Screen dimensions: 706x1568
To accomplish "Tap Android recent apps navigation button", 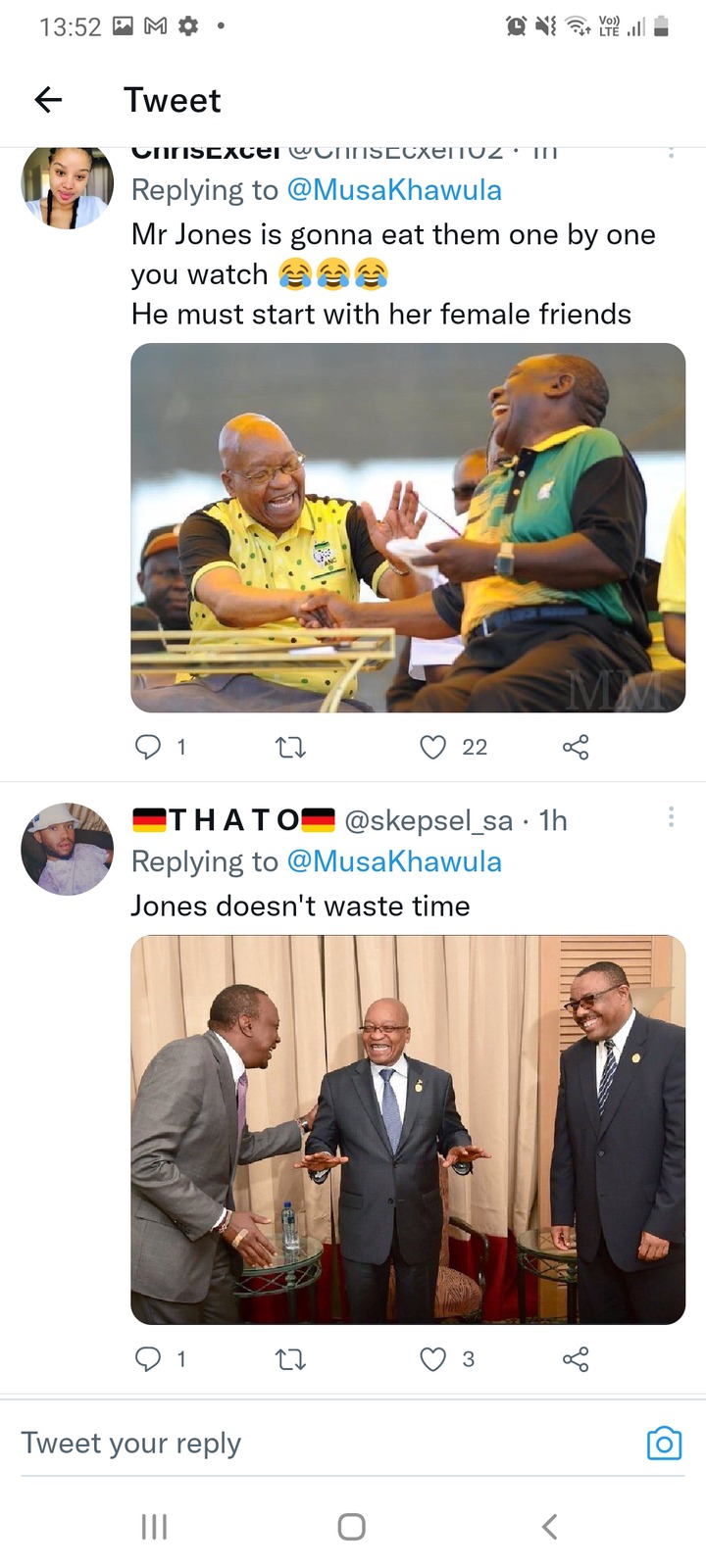I will (x=155, y=1526).
